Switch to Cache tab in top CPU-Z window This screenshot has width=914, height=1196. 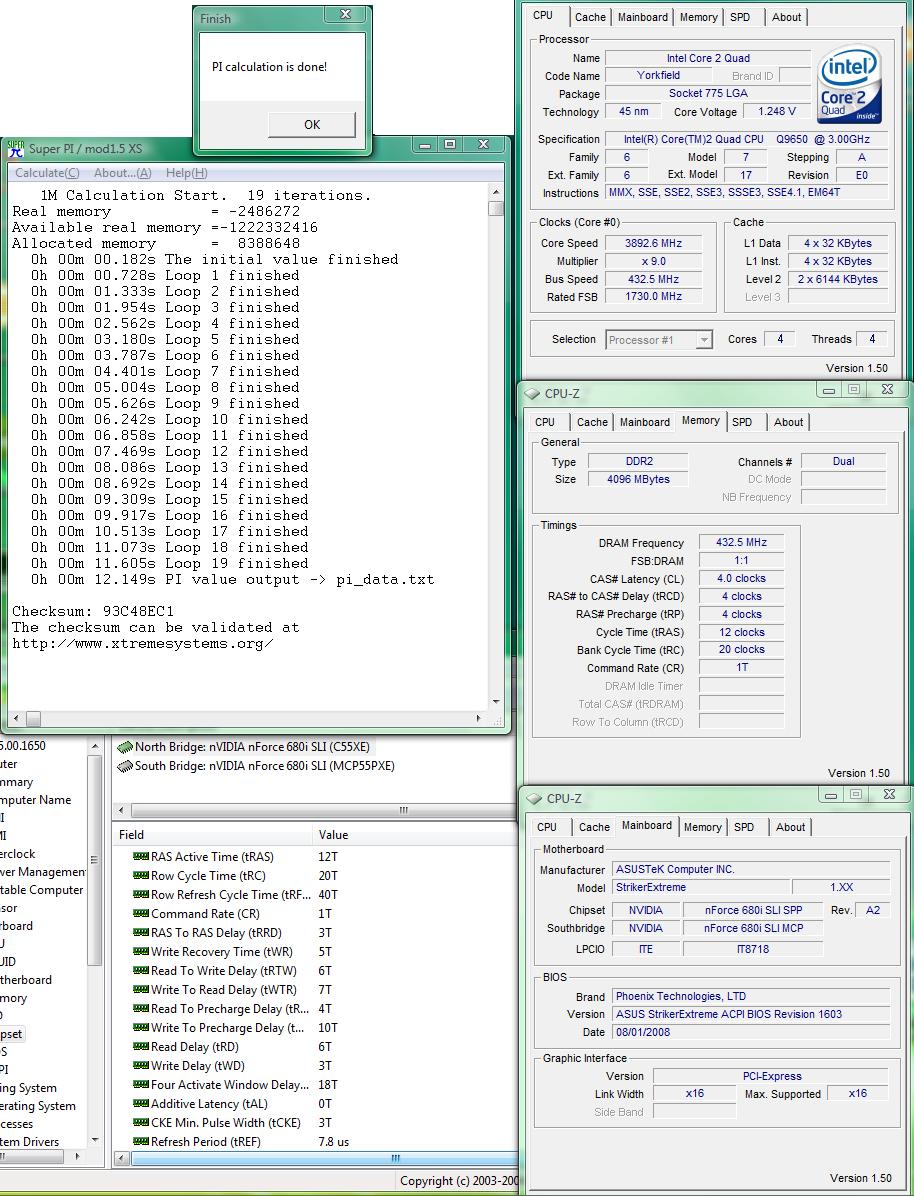coord(590,17)
